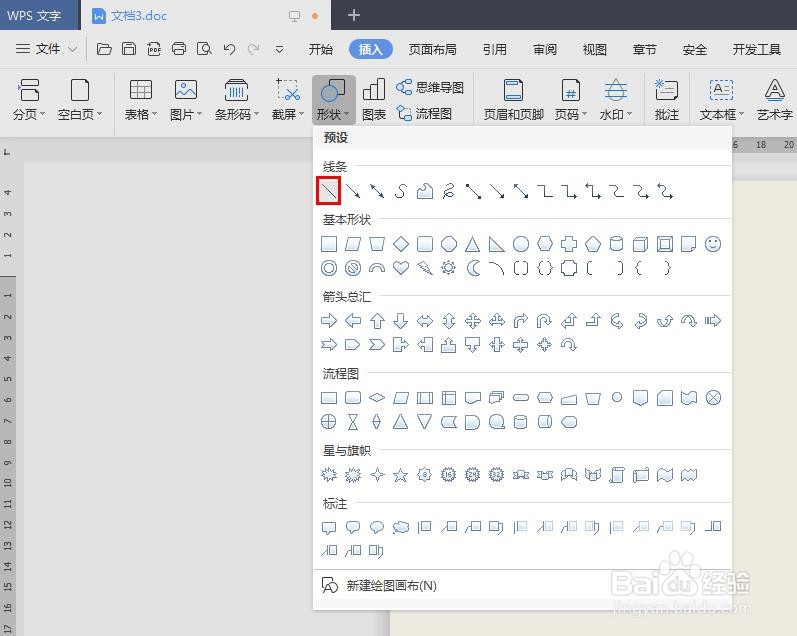Select the heart shape
797x636 pixels.
pyautogui.click(x=401, y=268)
